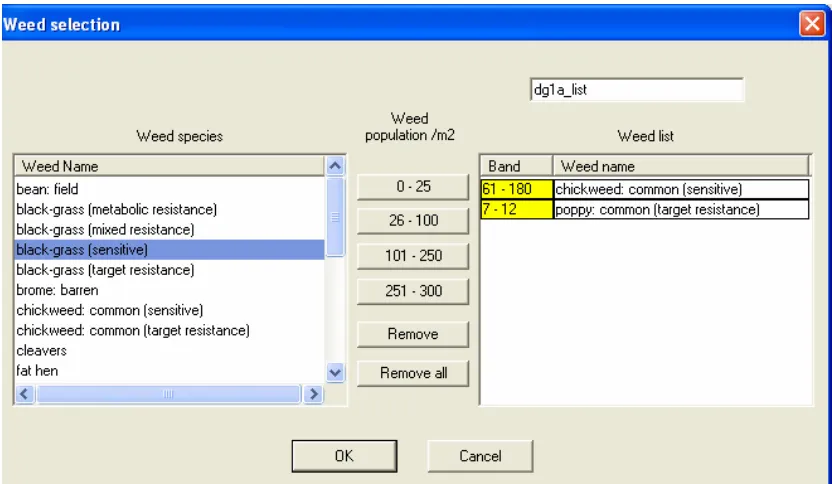Select 'fat hen' in species list
Viewport: 832px width, 484px height.
[169, 370]
